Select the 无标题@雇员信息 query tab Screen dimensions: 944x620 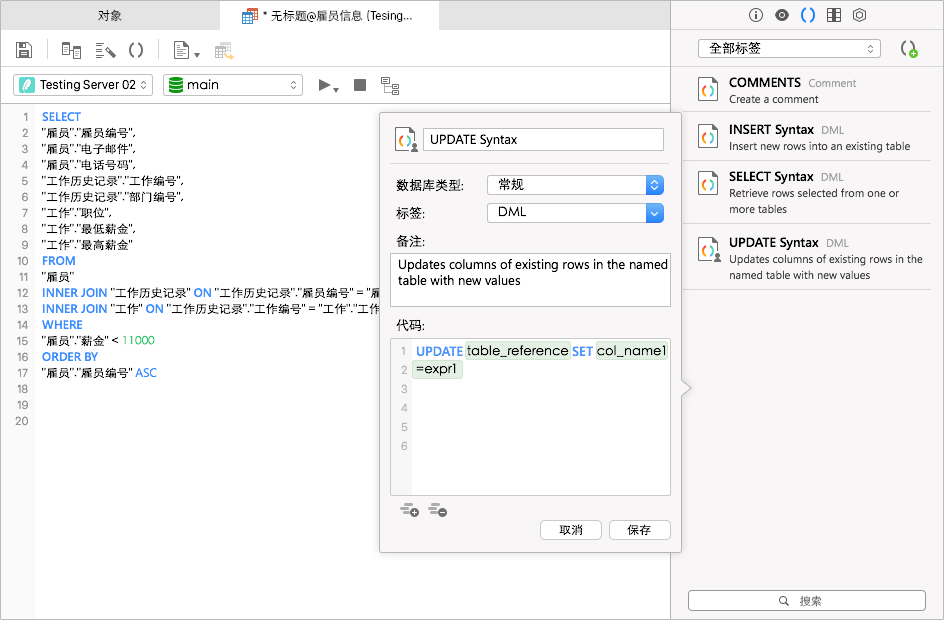(x=329, y=16)
